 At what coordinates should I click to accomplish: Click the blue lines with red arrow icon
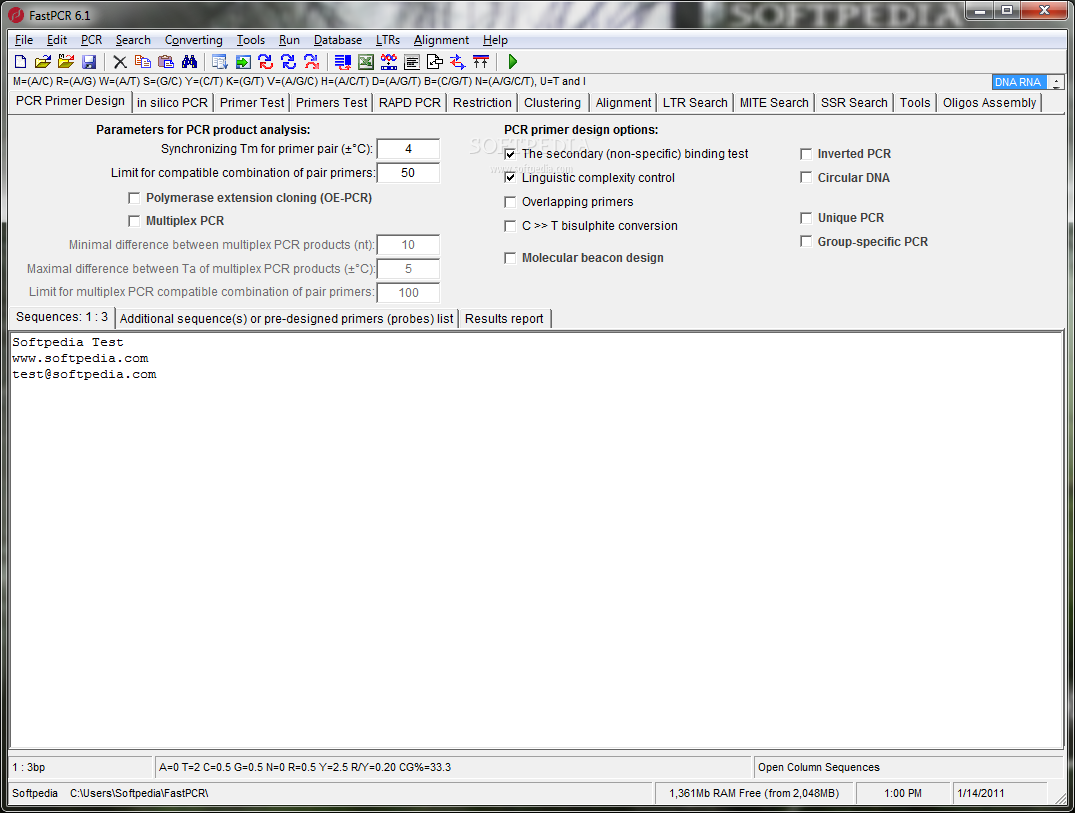[x=343, y=62]
